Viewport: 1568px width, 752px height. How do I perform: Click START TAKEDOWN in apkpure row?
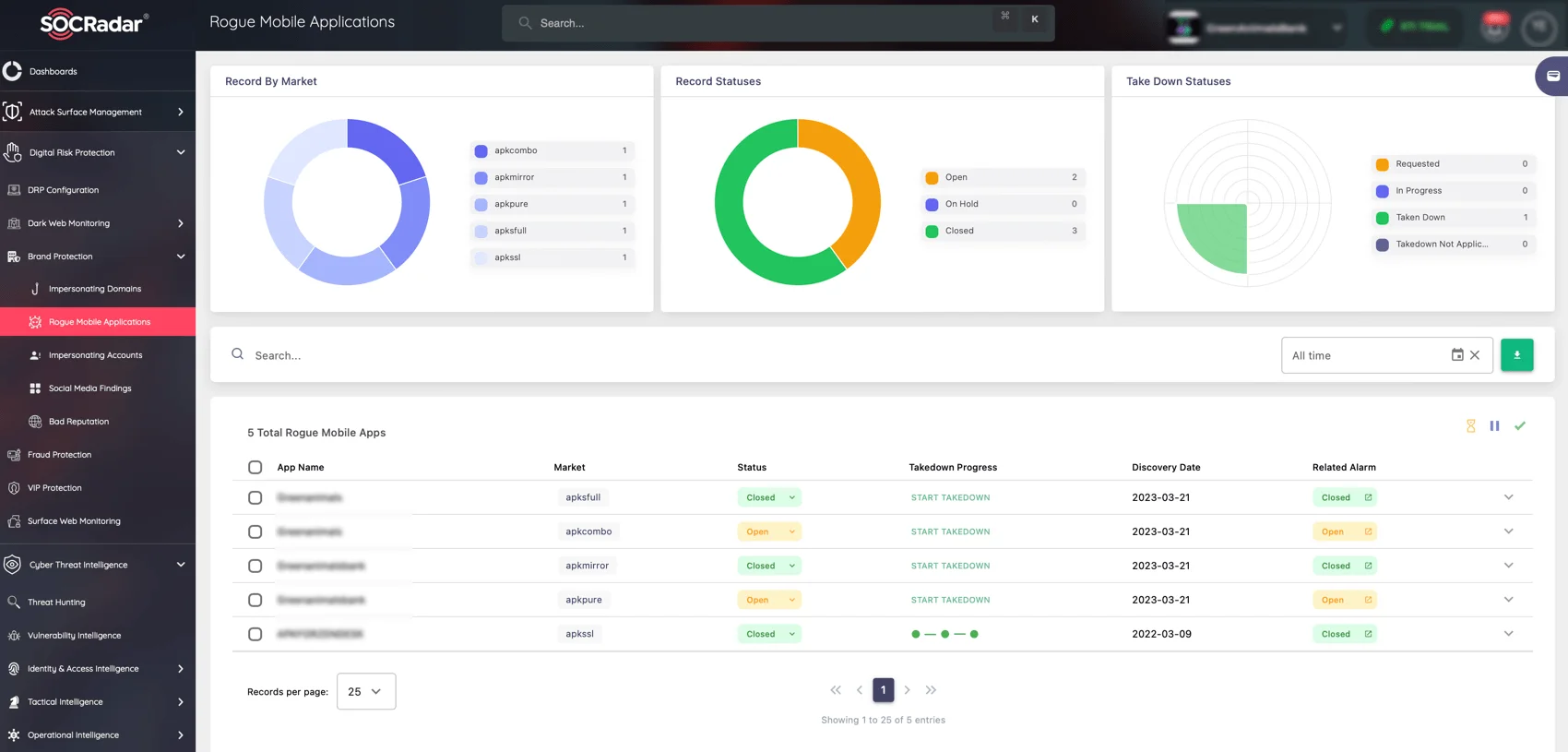[x=950, y=600]
